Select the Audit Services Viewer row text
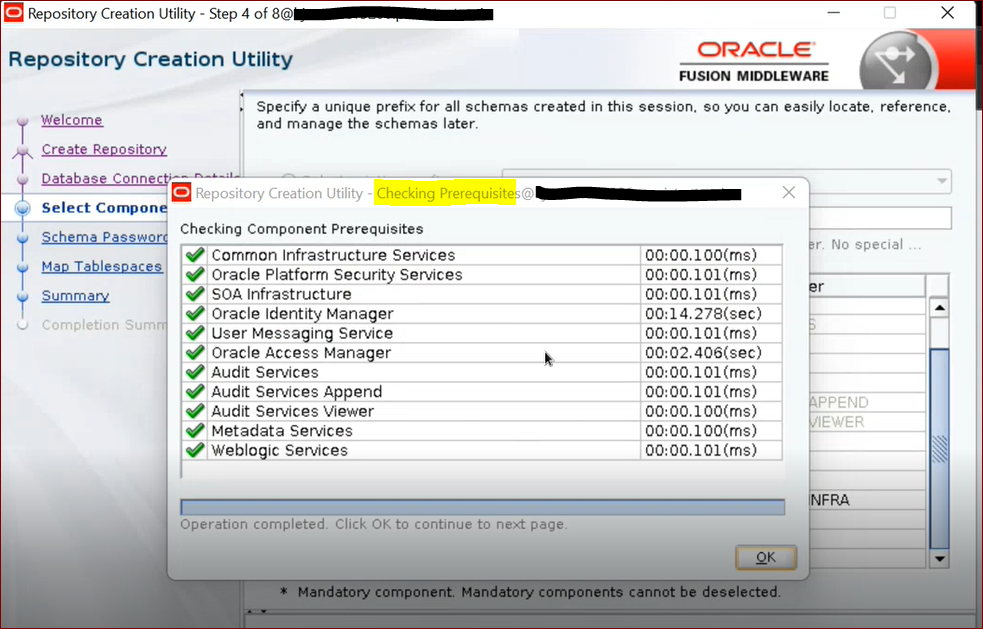Image resolution: width=983 pixels, height=629 pixels. (293, 411)
